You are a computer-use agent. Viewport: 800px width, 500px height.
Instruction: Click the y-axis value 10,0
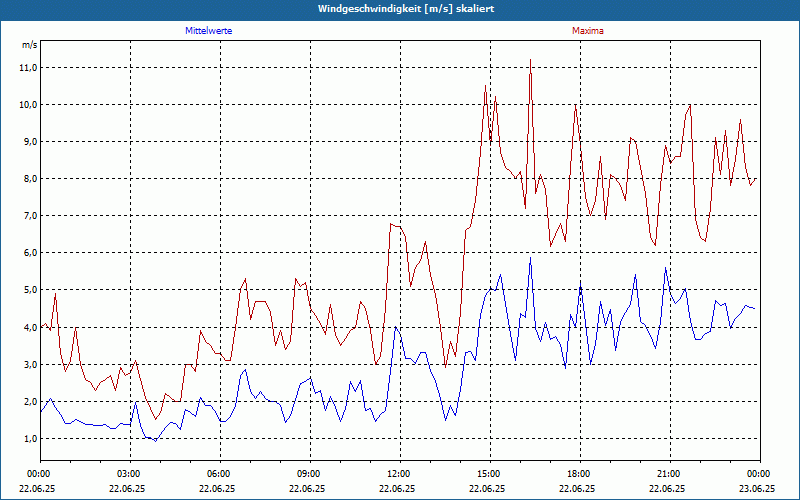pyautogui.click(x=29, y=105)
